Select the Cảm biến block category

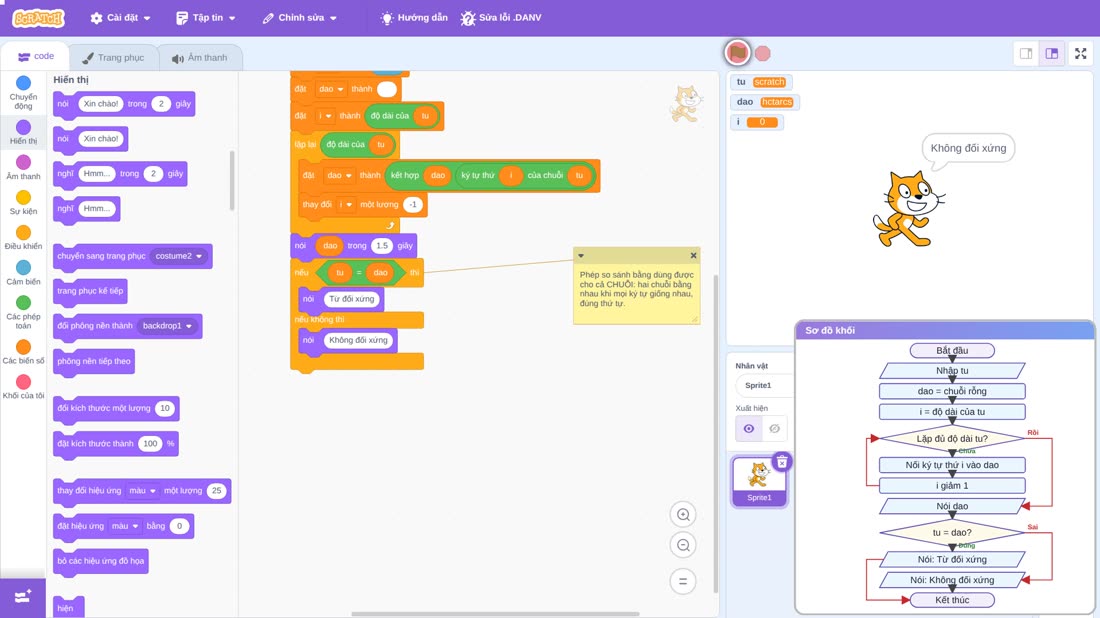(x=23, y=273)
